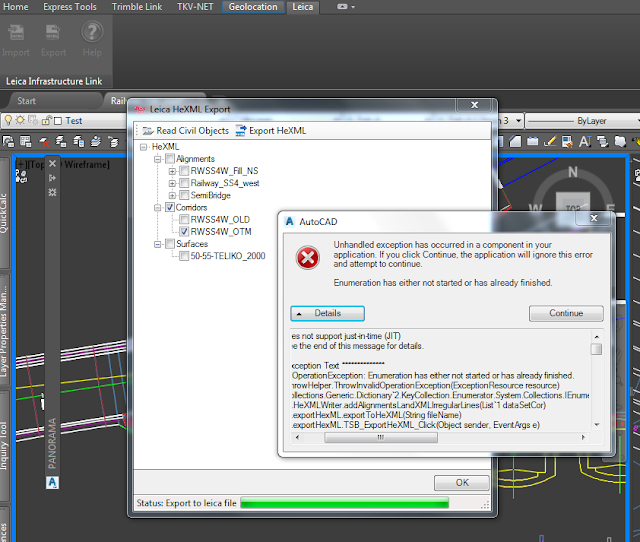640x542 pixels.
Task: Expand the RWSS4W_Fill_NS tree node
Action: tap(172, 171)
